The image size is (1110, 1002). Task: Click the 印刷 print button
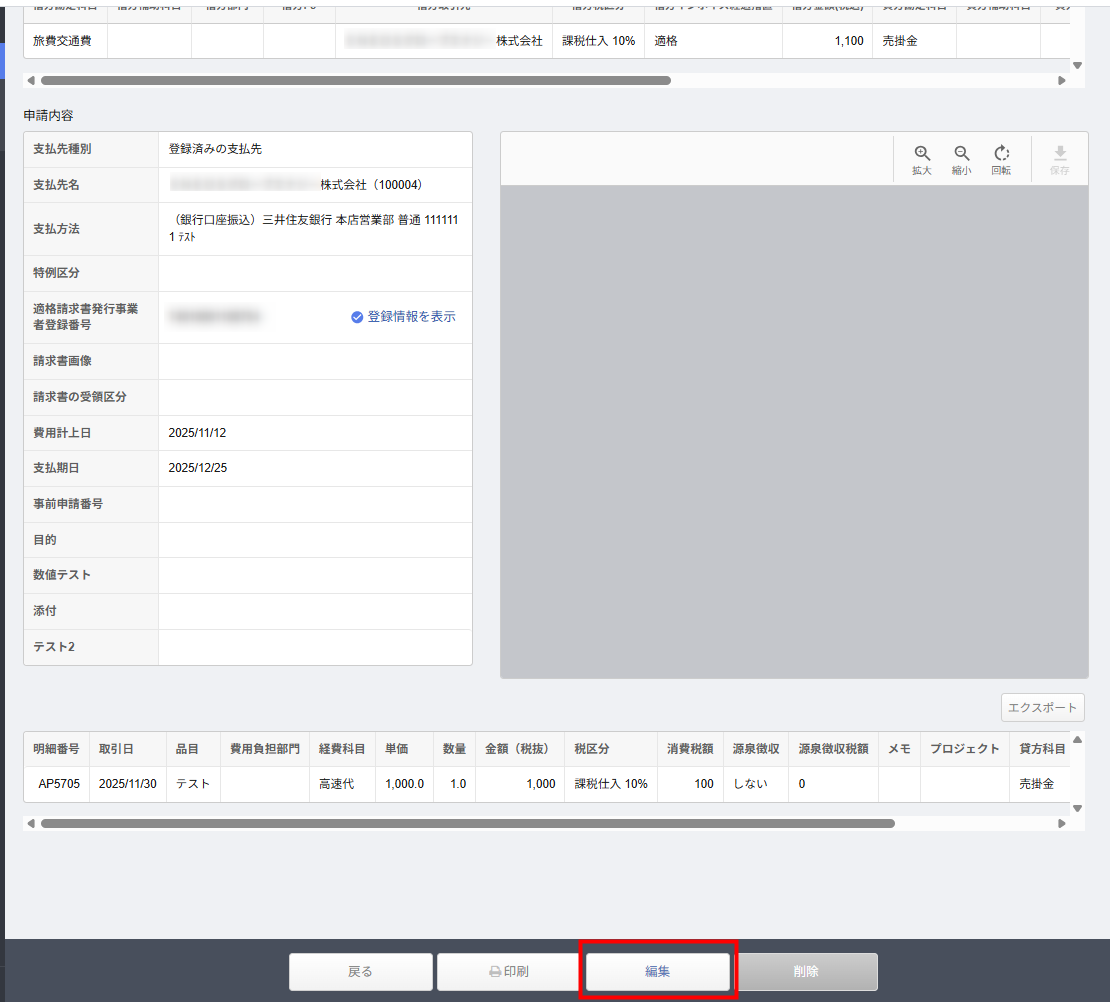click(508, 971)
